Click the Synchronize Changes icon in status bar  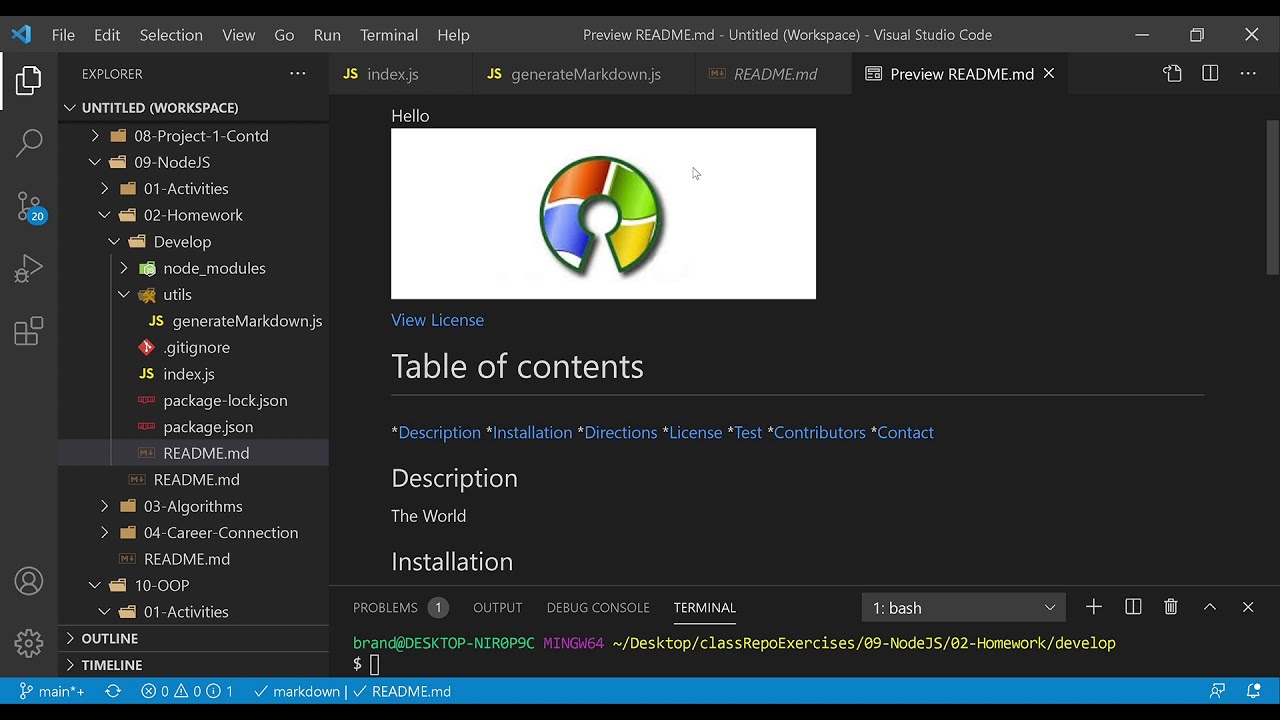(113, 691)
